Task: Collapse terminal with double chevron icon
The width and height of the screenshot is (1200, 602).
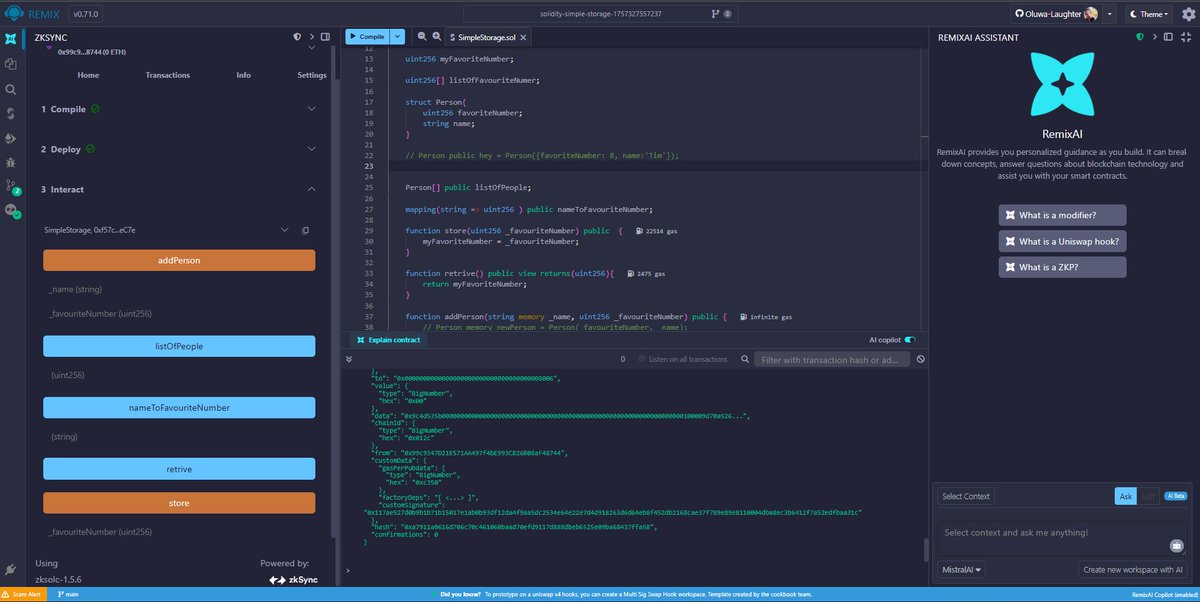Action: [x=349, y=359]
